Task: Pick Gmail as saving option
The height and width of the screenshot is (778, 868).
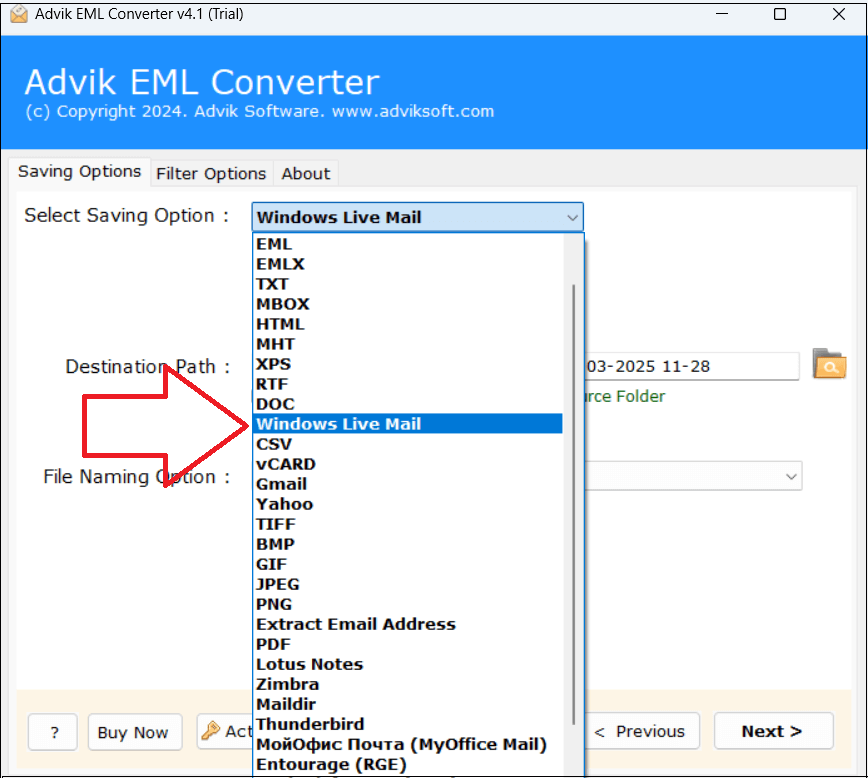Action: pyautogui.click(x=407, y=484)
